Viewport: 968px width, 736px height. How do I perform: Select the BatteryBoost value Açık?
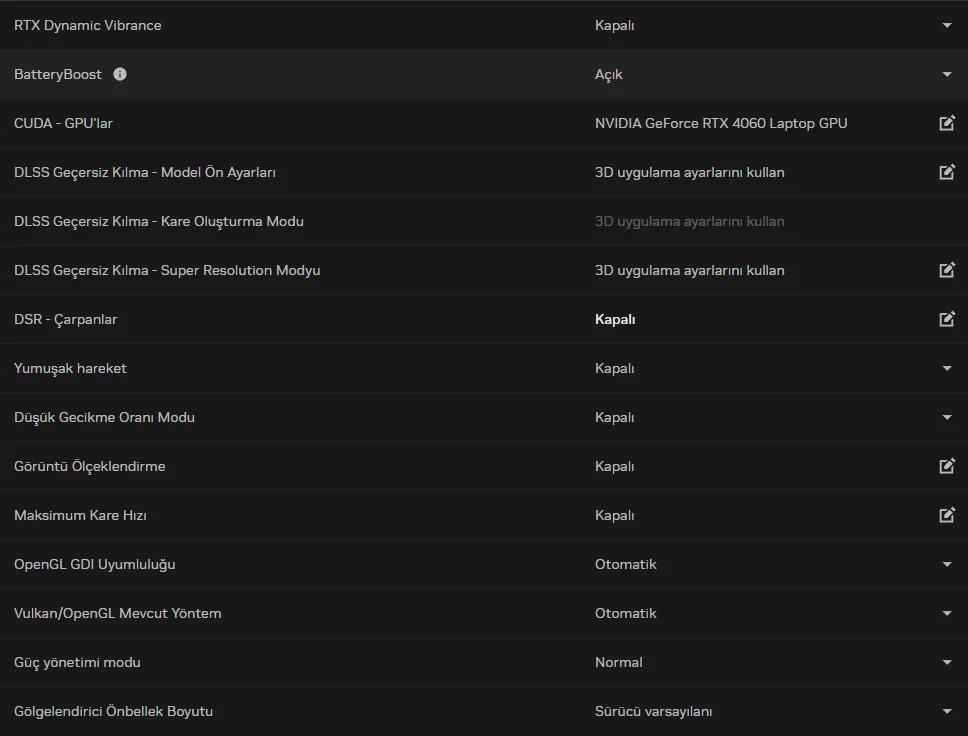608,74
